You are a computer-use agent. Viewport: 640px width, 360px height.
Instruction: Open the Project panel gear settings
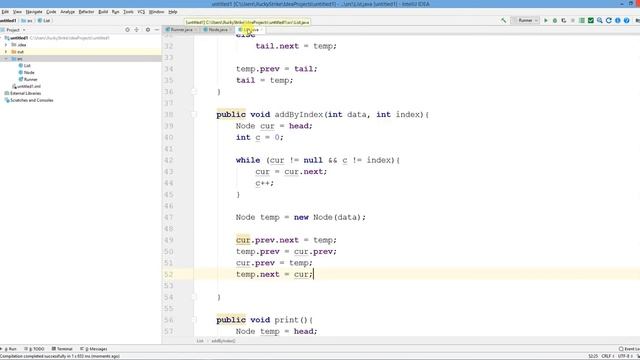click(x=148, y=30)
